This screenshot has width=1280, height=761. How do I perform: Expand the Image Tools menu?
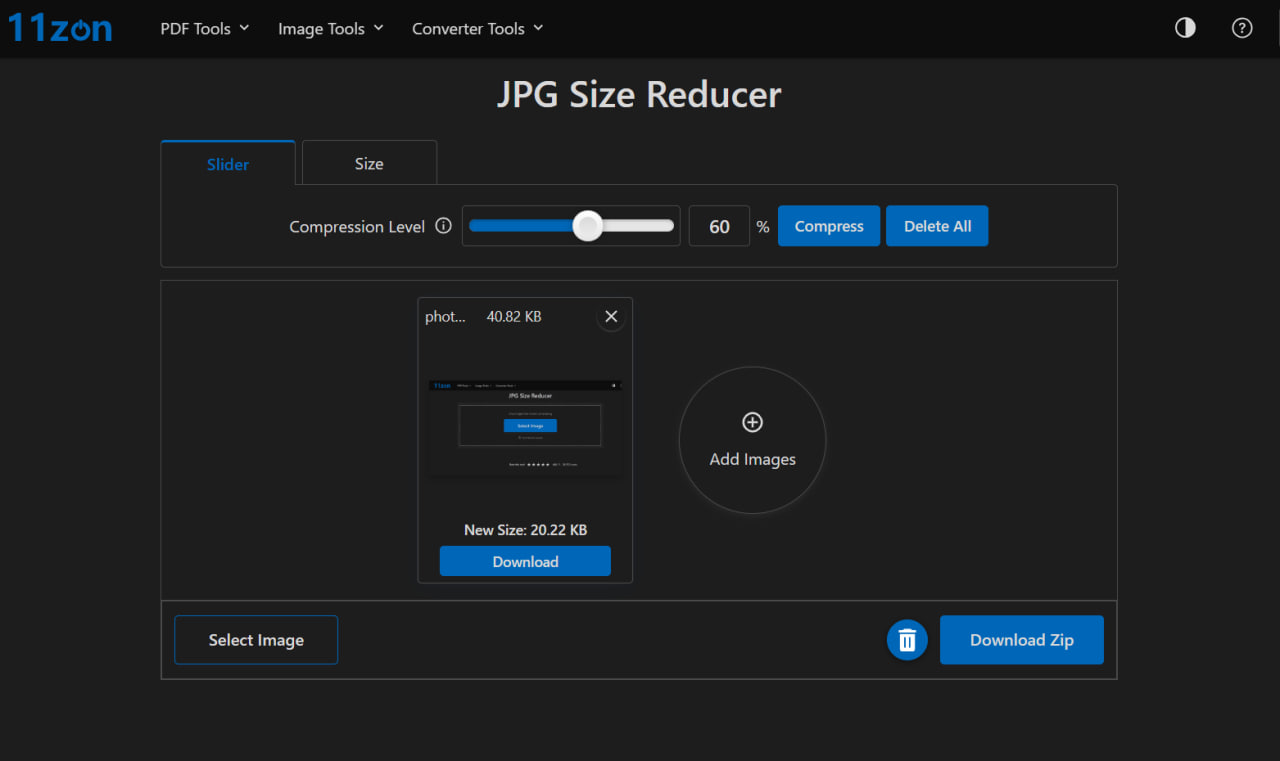tap(331, 29)
